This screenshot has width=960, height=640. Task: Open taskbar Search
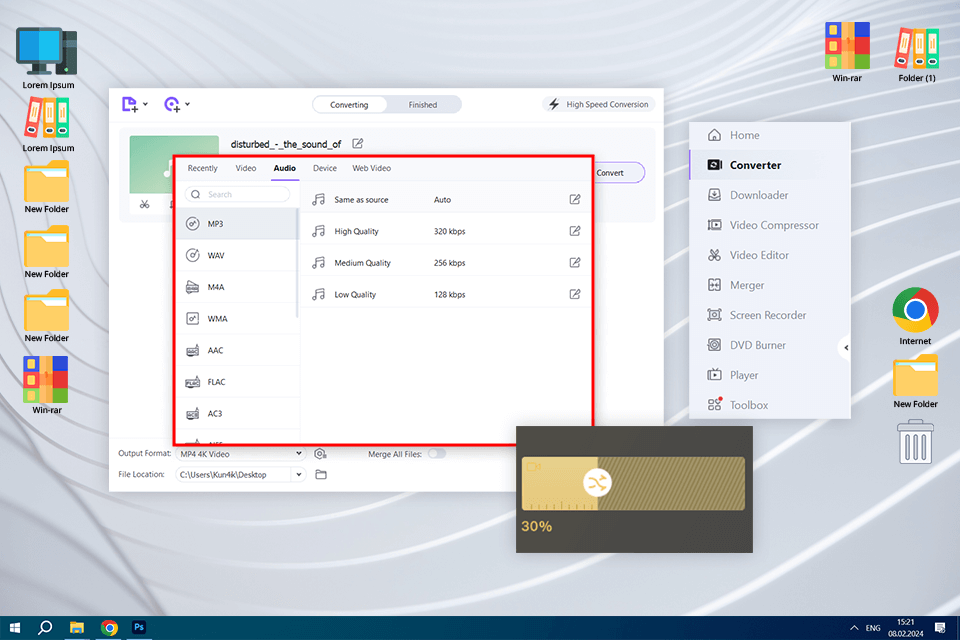[45, 628]
